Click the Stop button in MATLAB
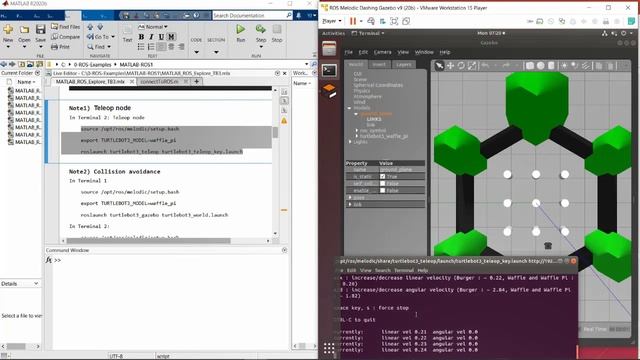This screenshot has width=640, height=360. point(277,33)
